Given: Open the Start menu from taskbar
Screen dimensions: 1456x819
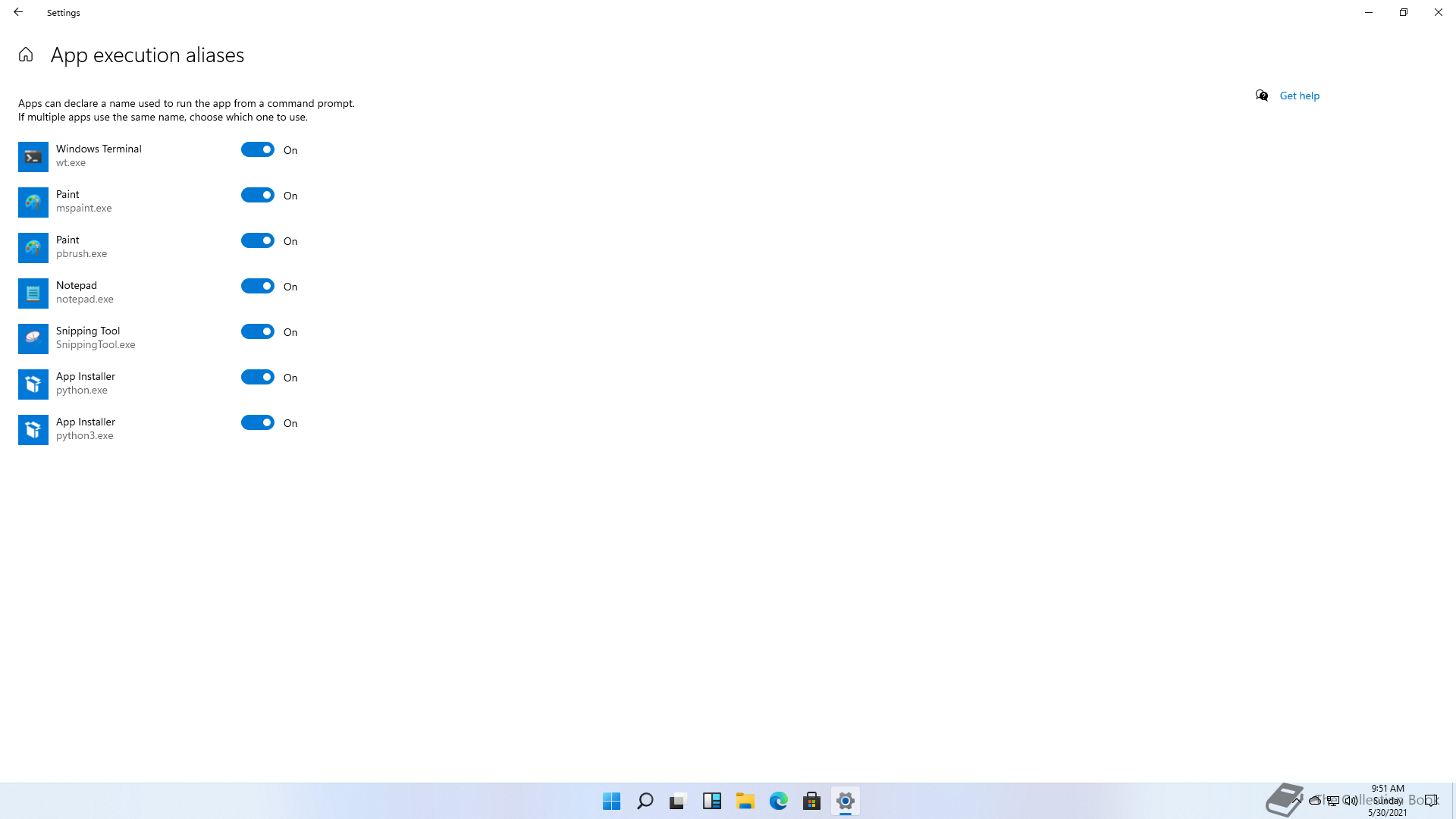Looking at the screenshot, I should pos(612,801).
